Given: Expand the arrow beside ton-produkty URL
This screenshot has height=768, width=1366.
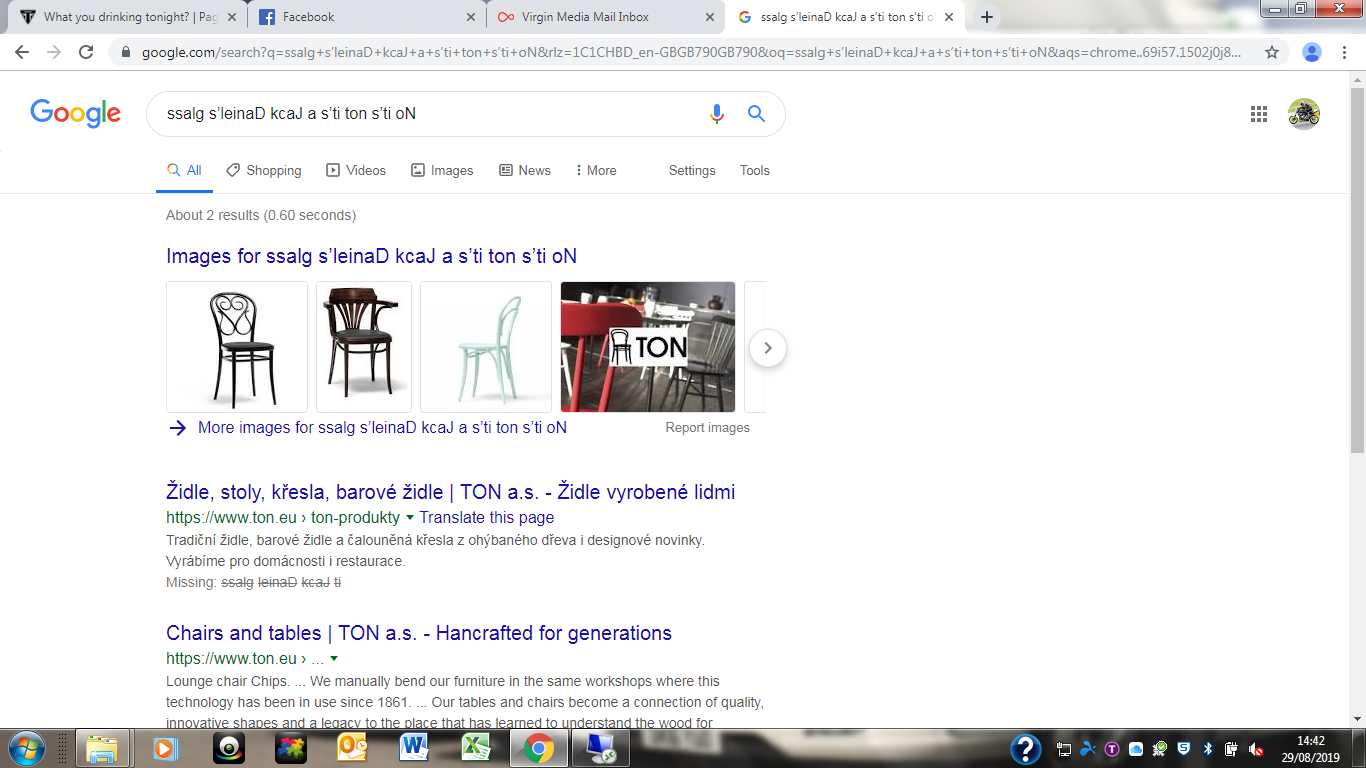Looking at the screenshot, I should [x=409, y=518].
